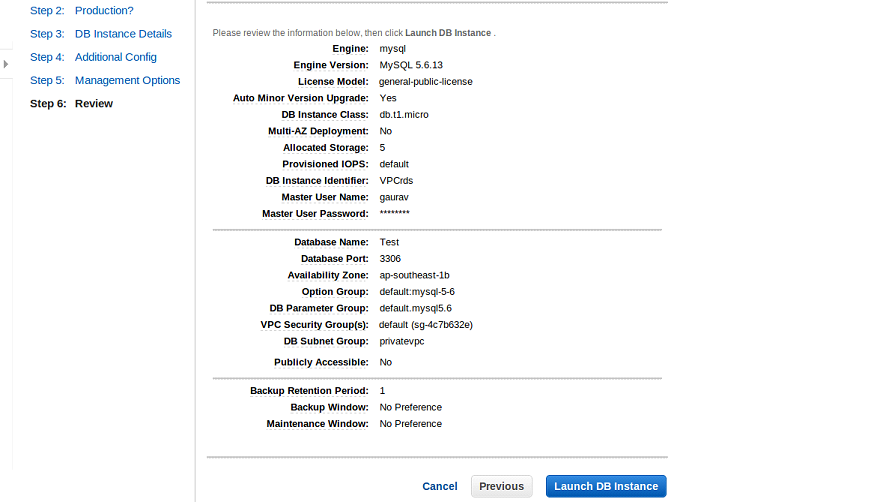Click the Maintenance Window label
The image size is (877, 502).
tap(317, 424)
